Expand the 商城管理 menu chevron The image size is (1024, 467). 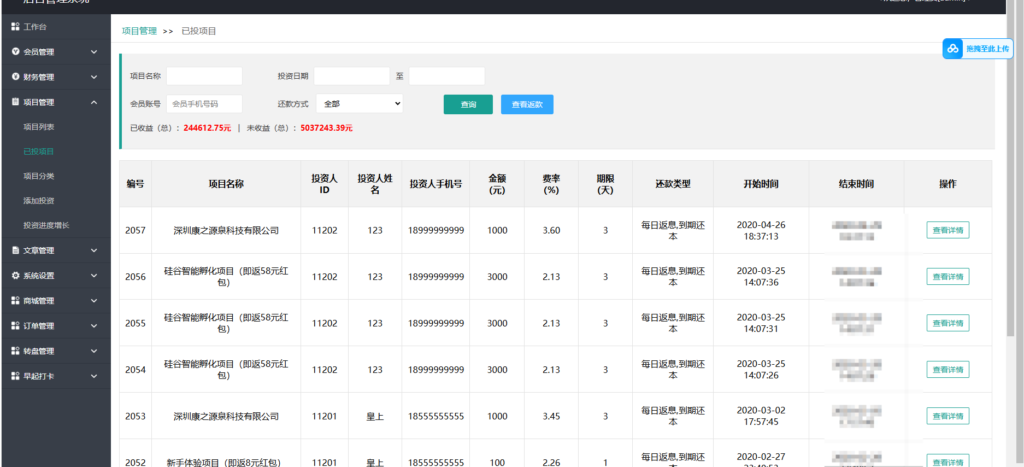tap(94, 300)
